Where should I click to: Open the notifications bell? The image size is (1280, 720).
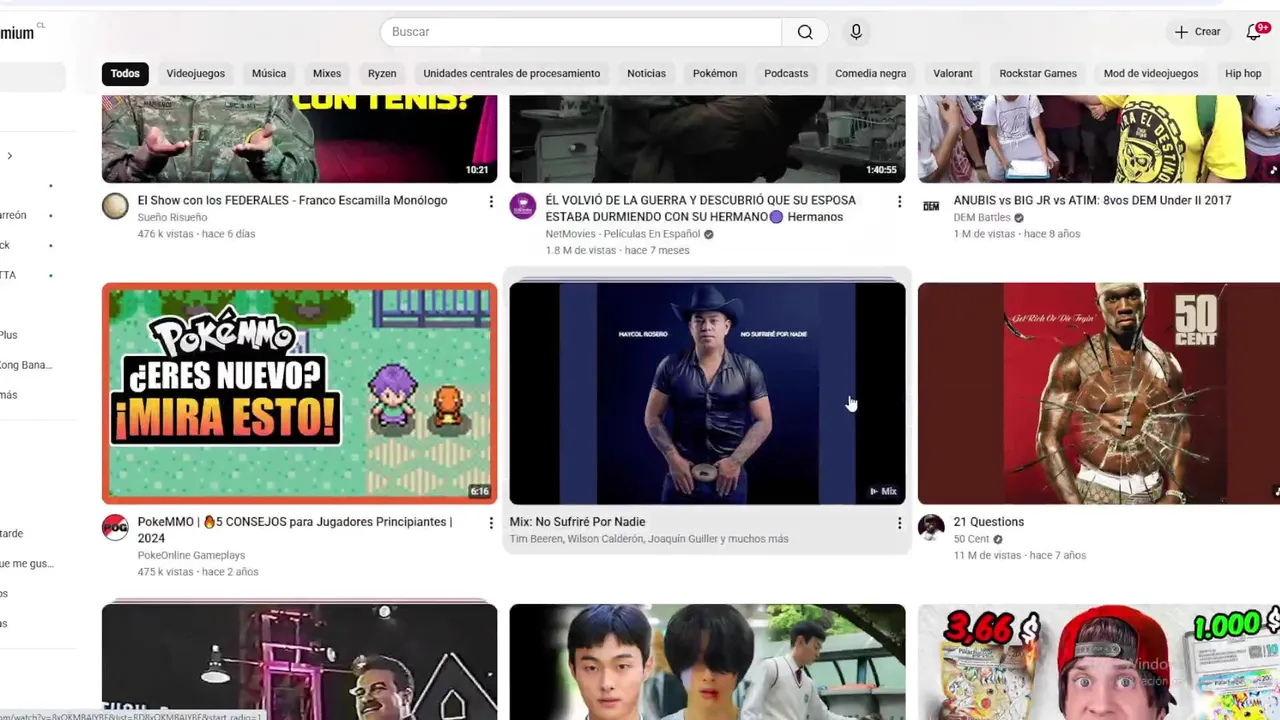[x=1255, y=32]
